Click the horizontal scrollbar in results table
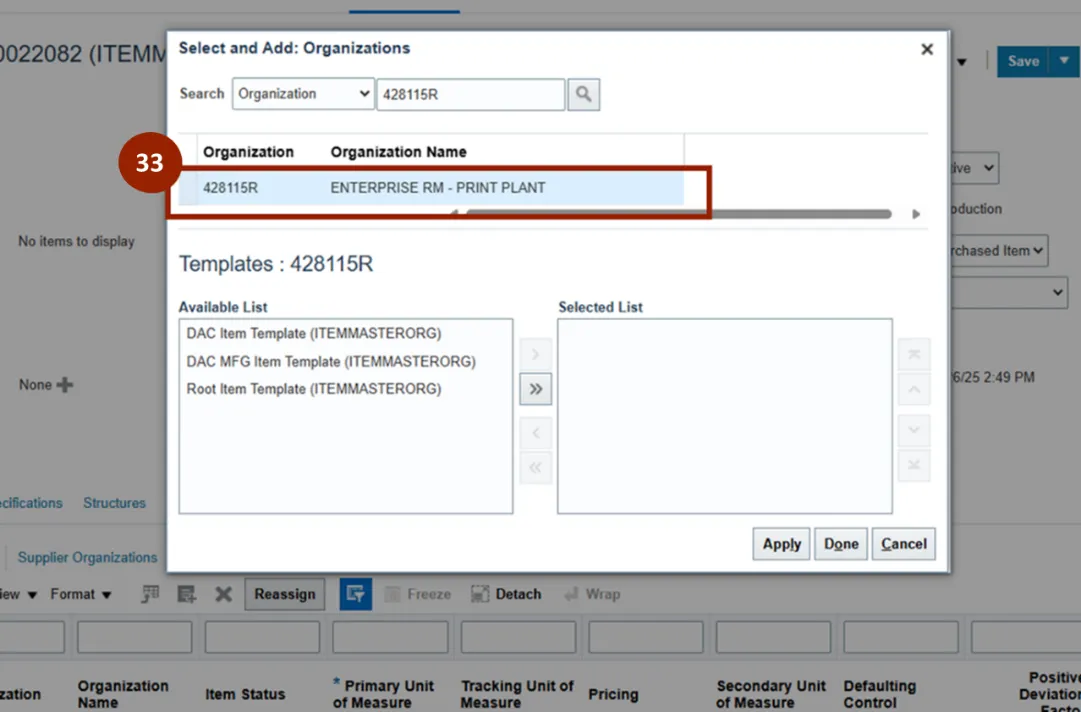1081x712 pixels. [x=678, y=214]
